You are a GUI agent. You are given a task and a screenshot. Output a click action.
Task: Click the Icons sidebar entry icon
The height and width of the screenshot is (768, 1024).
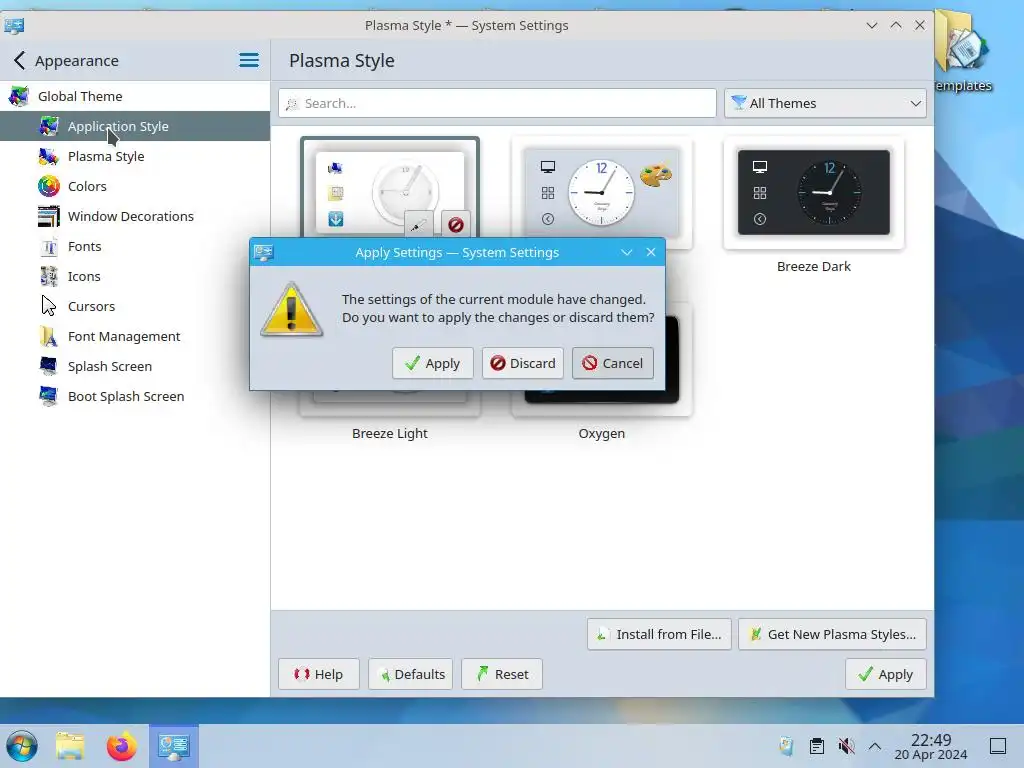point(48,276)
